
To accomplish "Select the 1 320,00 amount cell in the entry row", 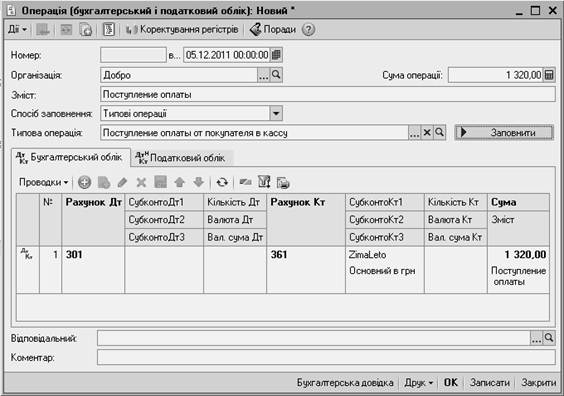I will (518, 255).
